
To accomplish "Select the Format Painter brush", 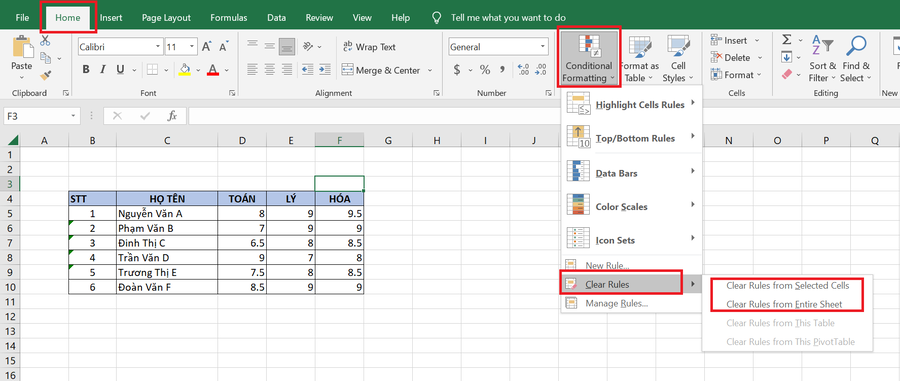I will tap(45, 75).
